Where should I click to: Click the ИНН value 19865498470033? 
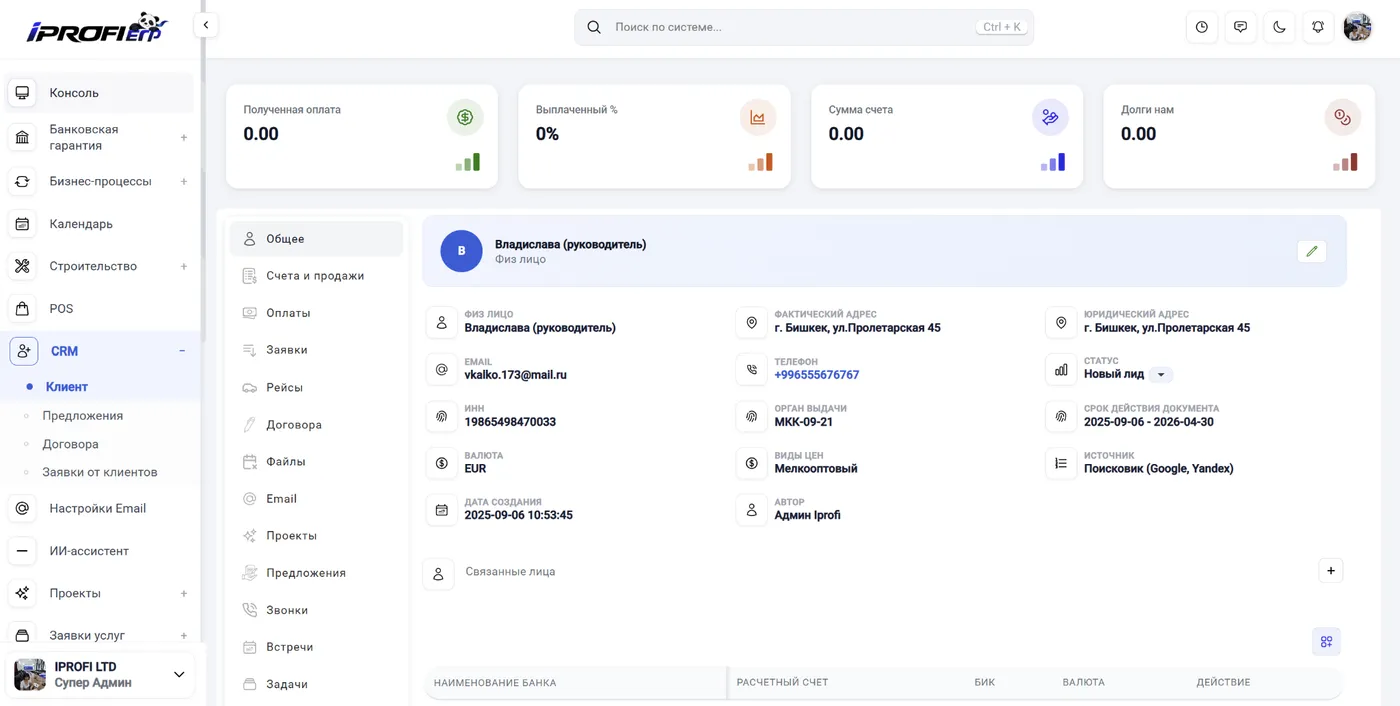click(510, 422)
